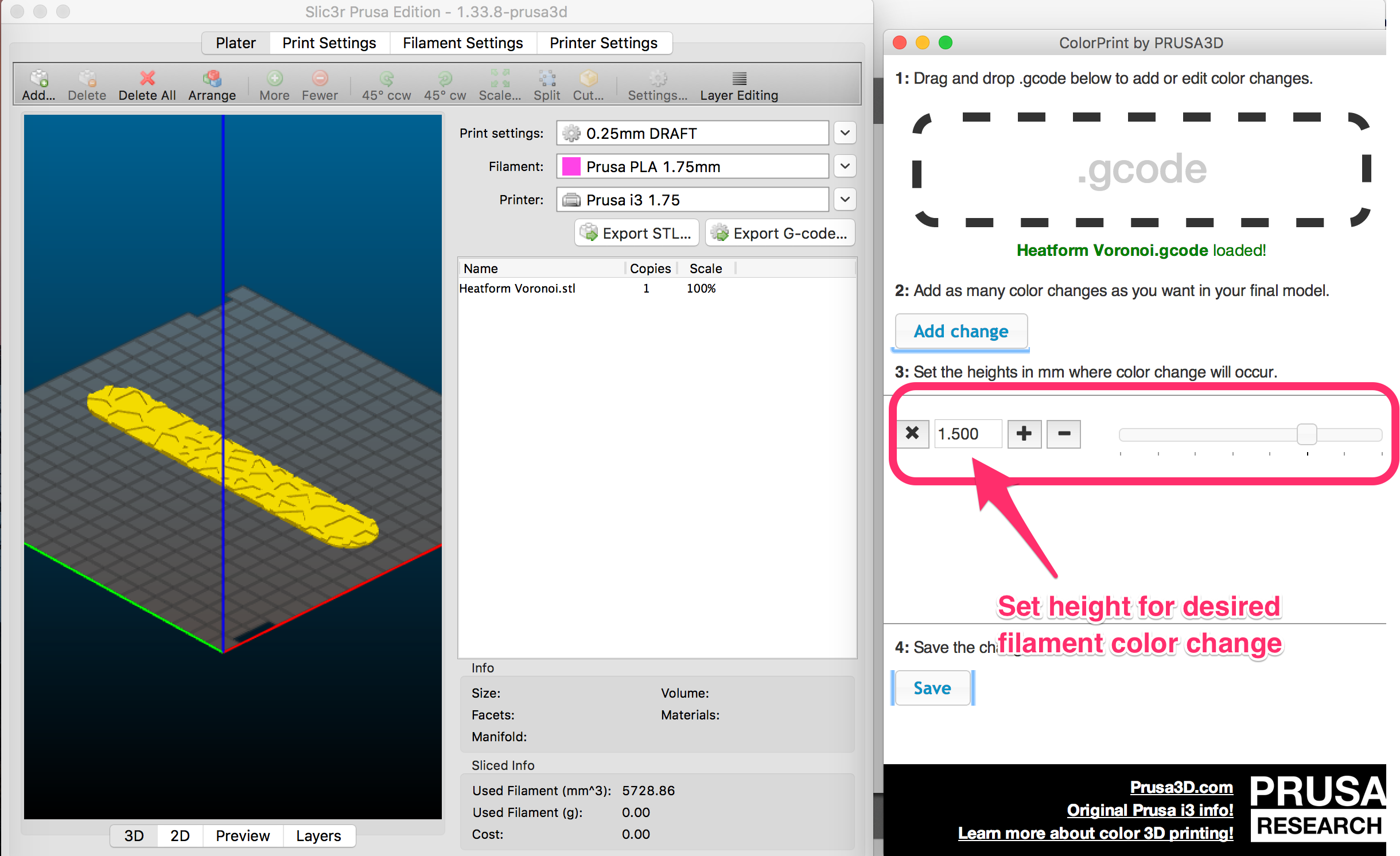The image size is (1400, 856).
Task: Click the Used Filament 5728.86 value
Action: [x=648, y=791]
